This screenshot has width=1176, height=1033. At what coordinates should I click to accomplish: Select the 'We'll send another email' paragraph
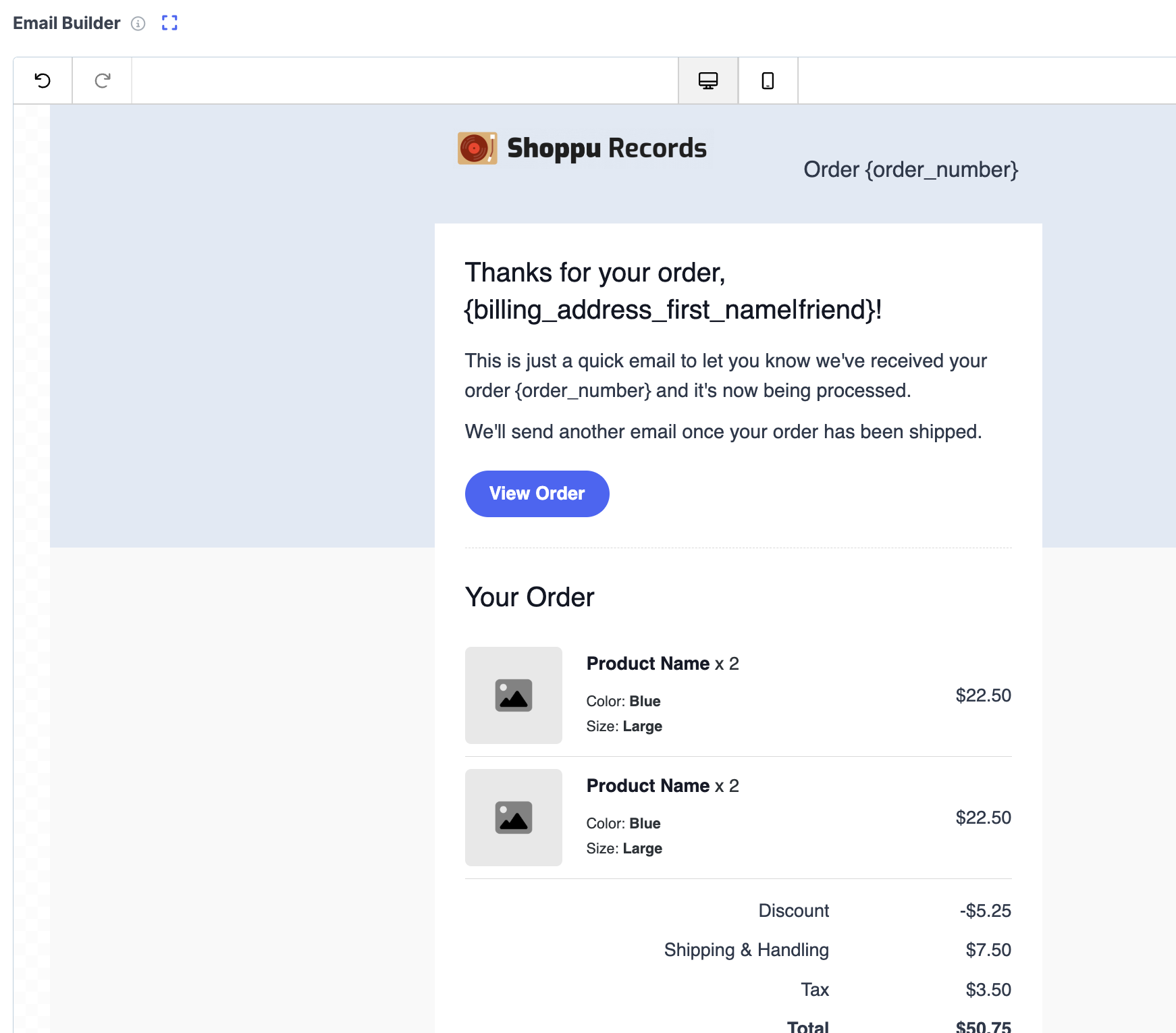click(723, 431)
